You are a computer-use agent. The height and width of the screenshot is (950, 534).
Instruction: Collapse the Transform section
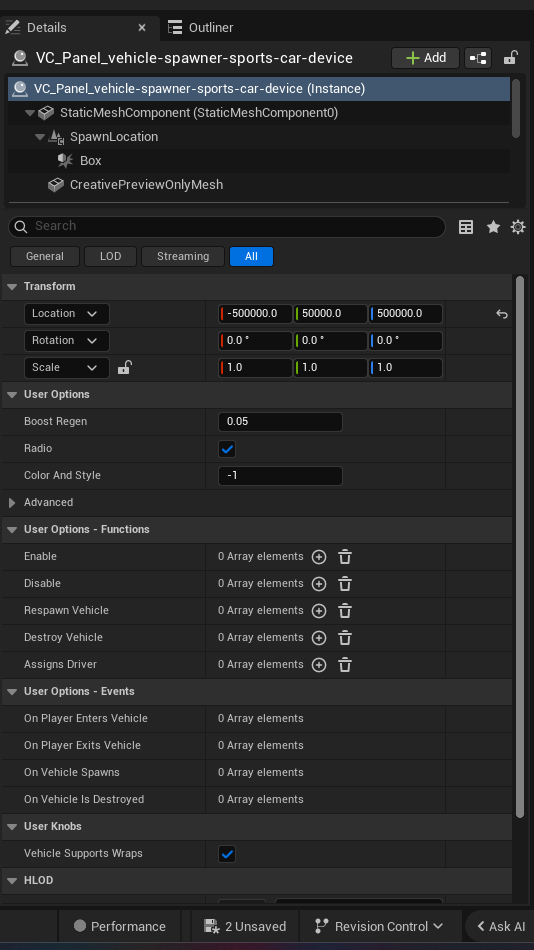pos(12,287)
